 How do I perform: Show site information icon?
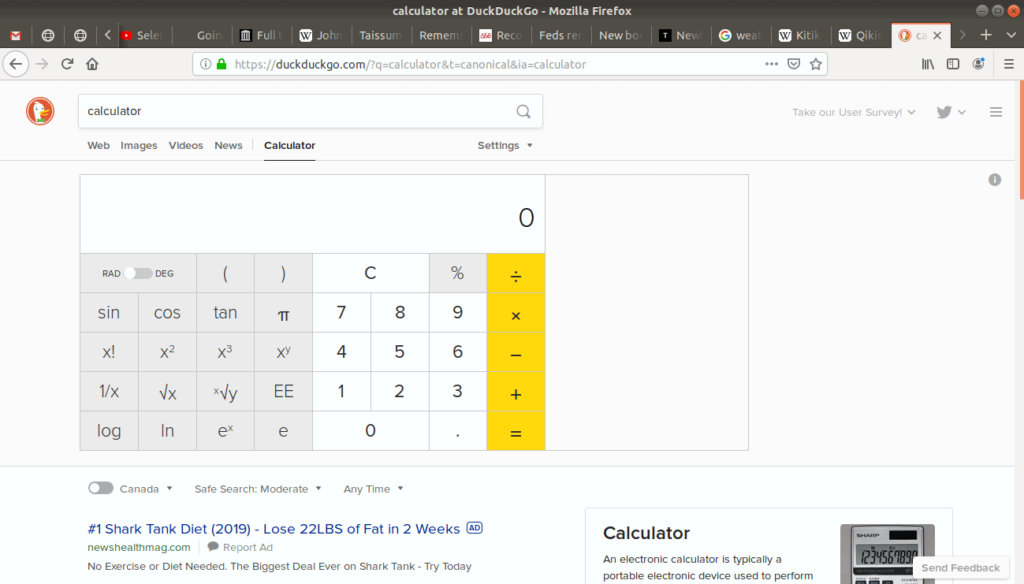pos(205,64)
